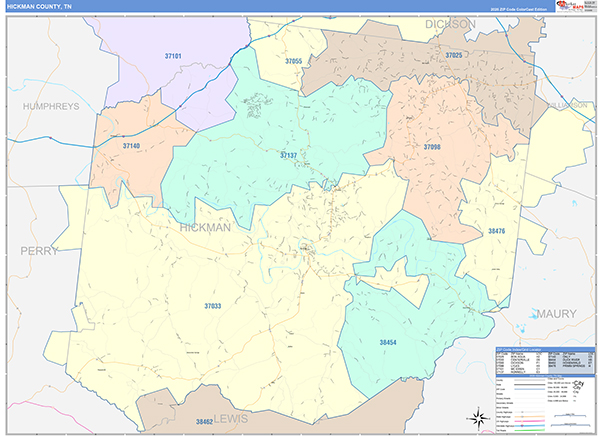Screen dimensions: 600x436
Task: Click the HICKMAN county label
Action: click(x=205, y=228)
